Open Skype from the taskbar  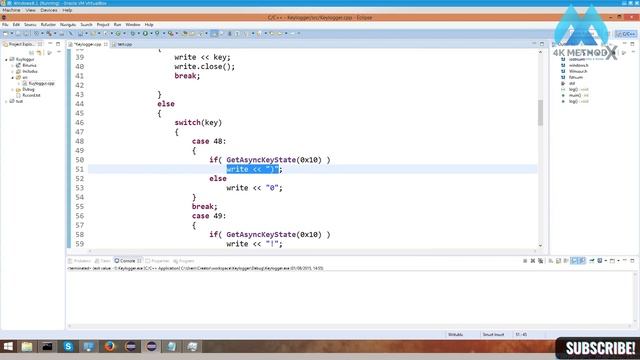68,347
